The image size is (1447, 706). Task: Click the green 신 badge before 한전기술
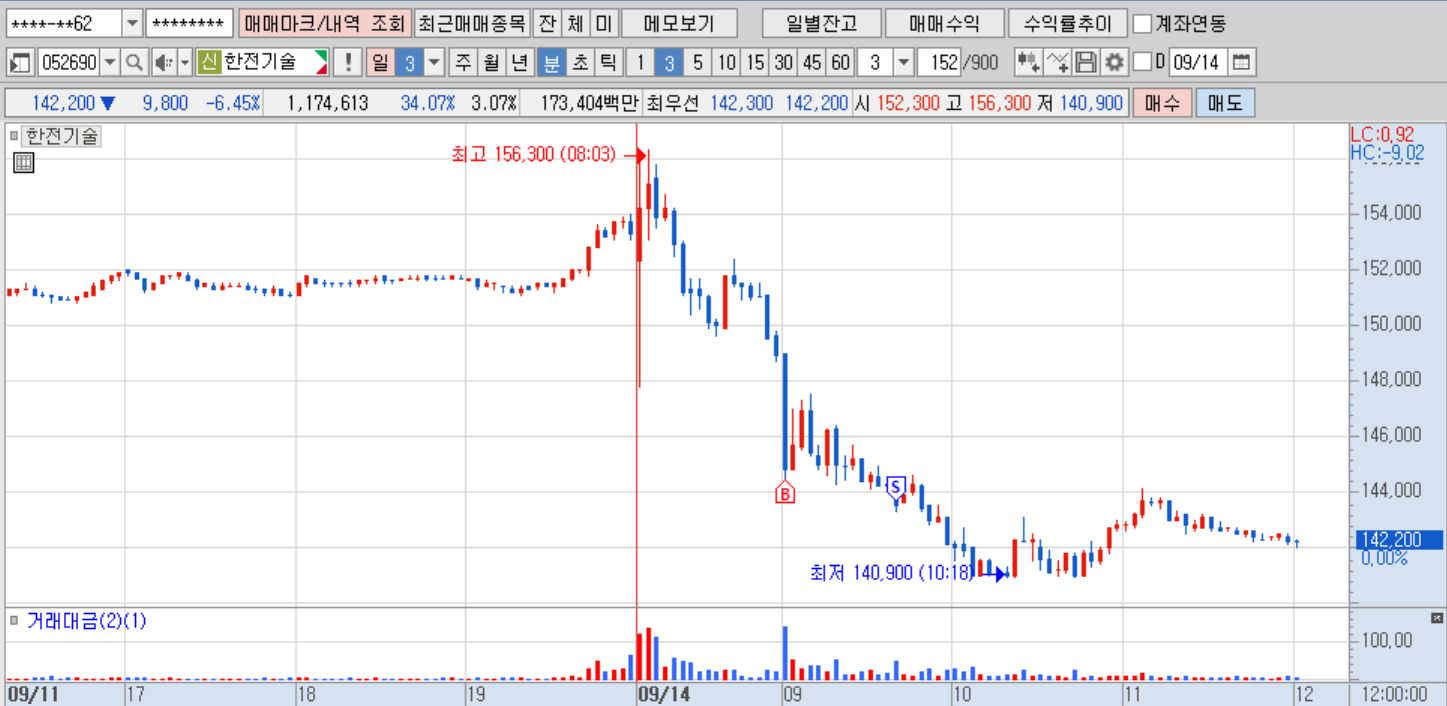pos(208,63)
